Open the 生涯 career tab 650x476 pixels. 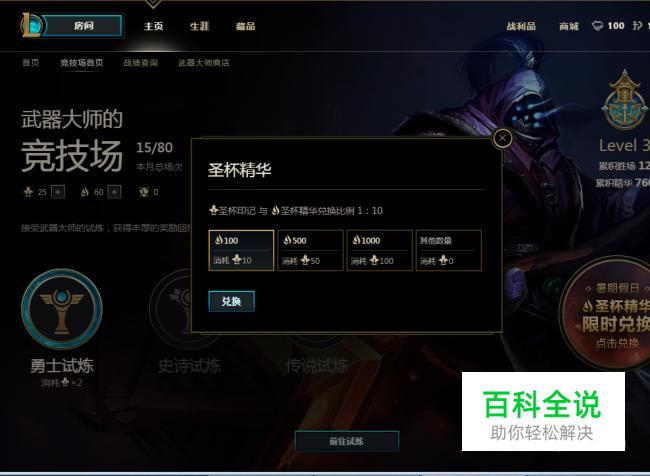tap(199, 26)
